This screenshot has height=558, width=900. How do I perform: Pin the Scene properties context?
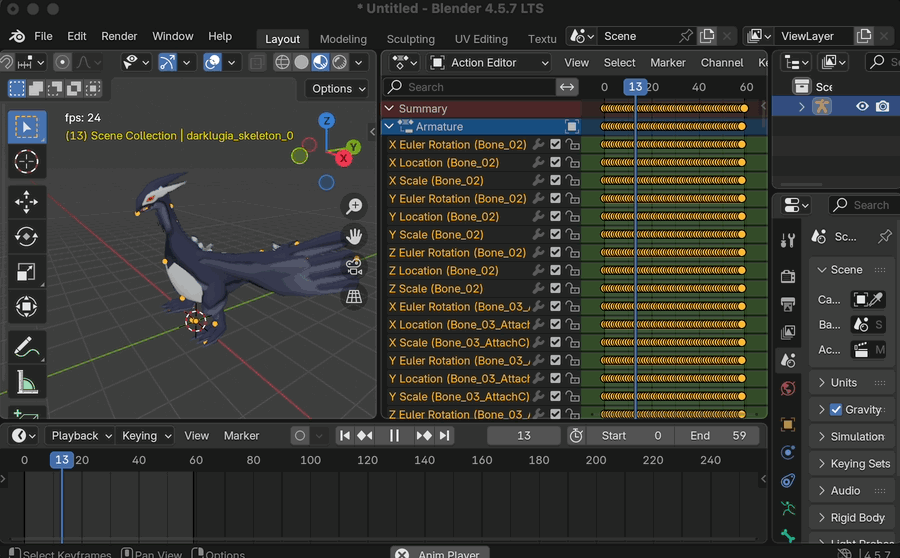[885, 237]
